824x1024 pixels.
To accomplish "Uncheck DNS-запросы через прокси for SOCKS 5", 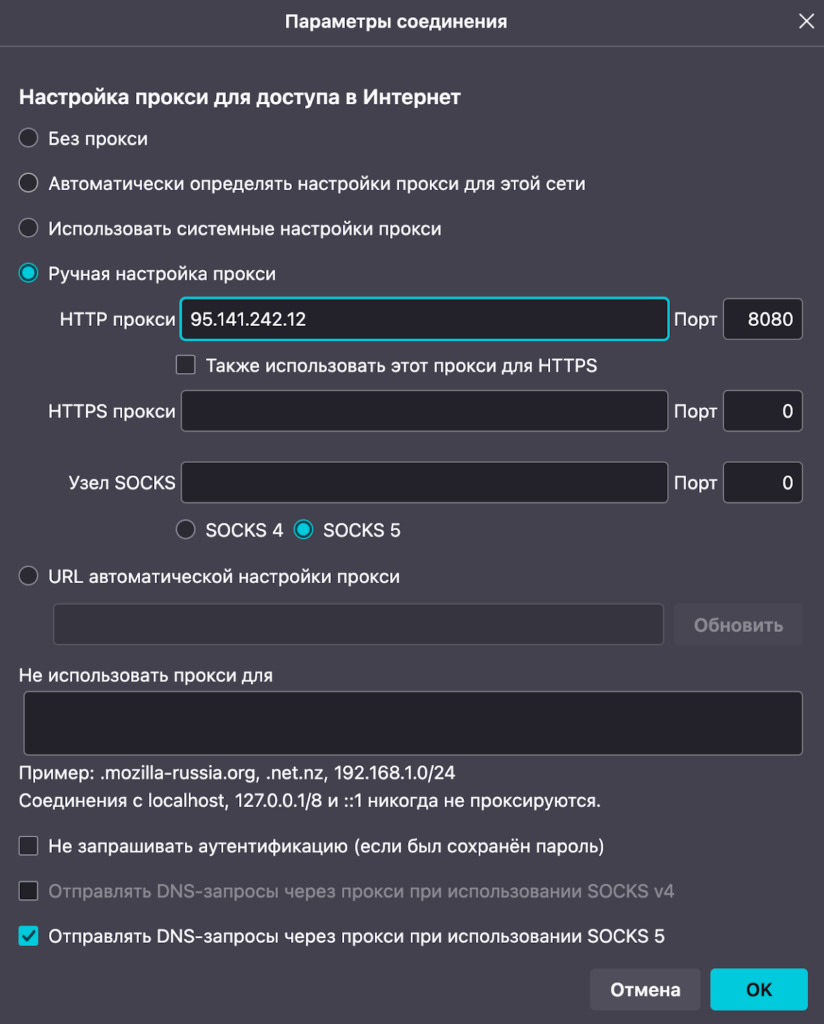I will point(29,936).
